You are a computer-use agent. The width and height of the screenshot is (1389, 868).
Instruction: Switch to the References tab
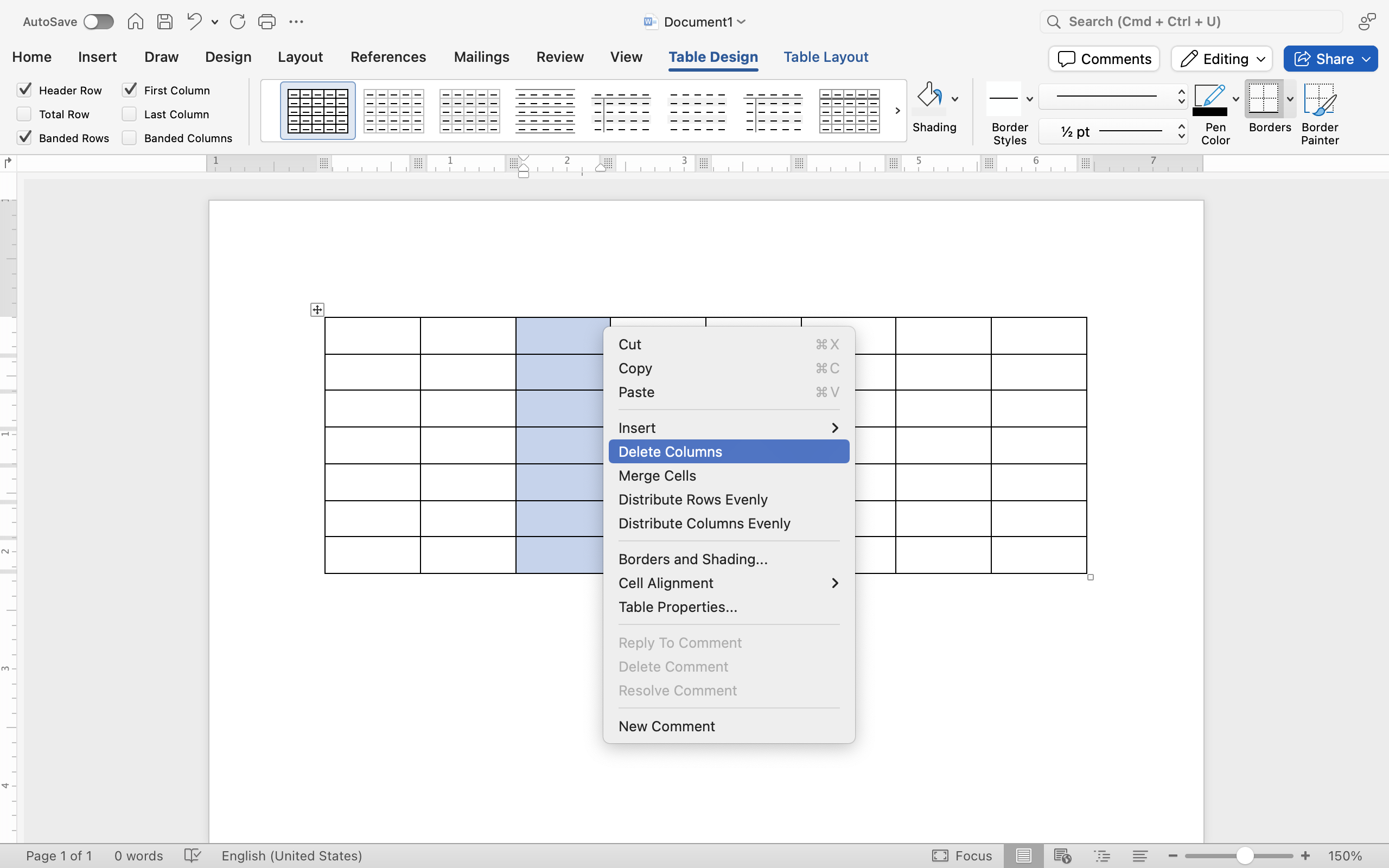tap(388, 57)
